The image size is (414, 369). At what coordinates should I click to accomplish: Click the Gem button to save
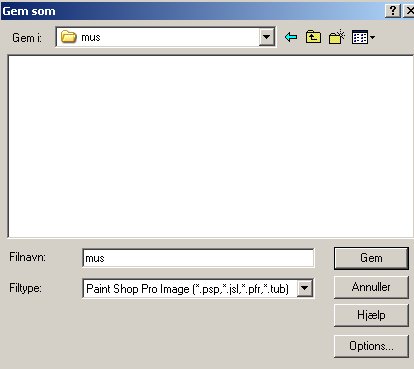[371, 258]
